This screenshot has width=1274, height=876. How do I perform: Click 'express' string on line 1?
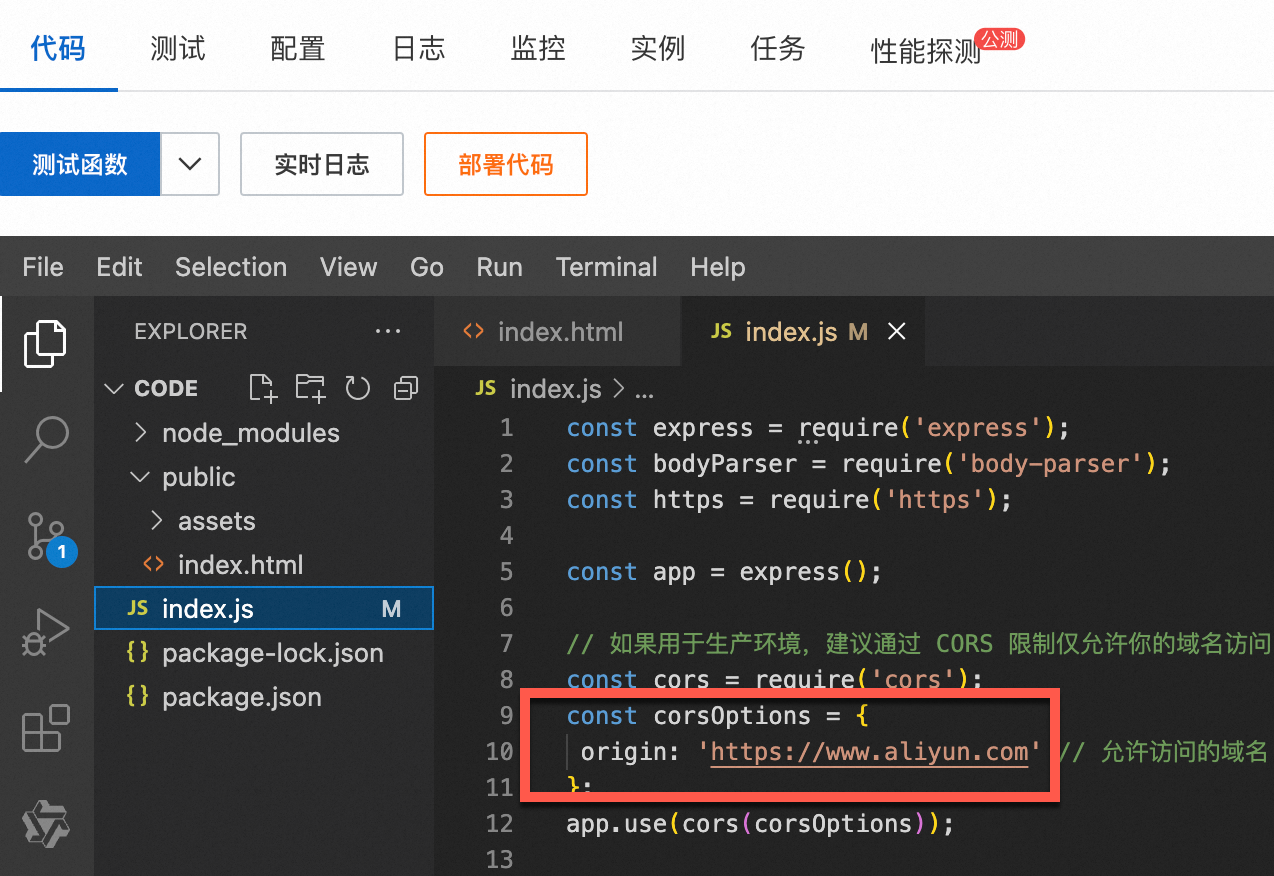point(978,428)
